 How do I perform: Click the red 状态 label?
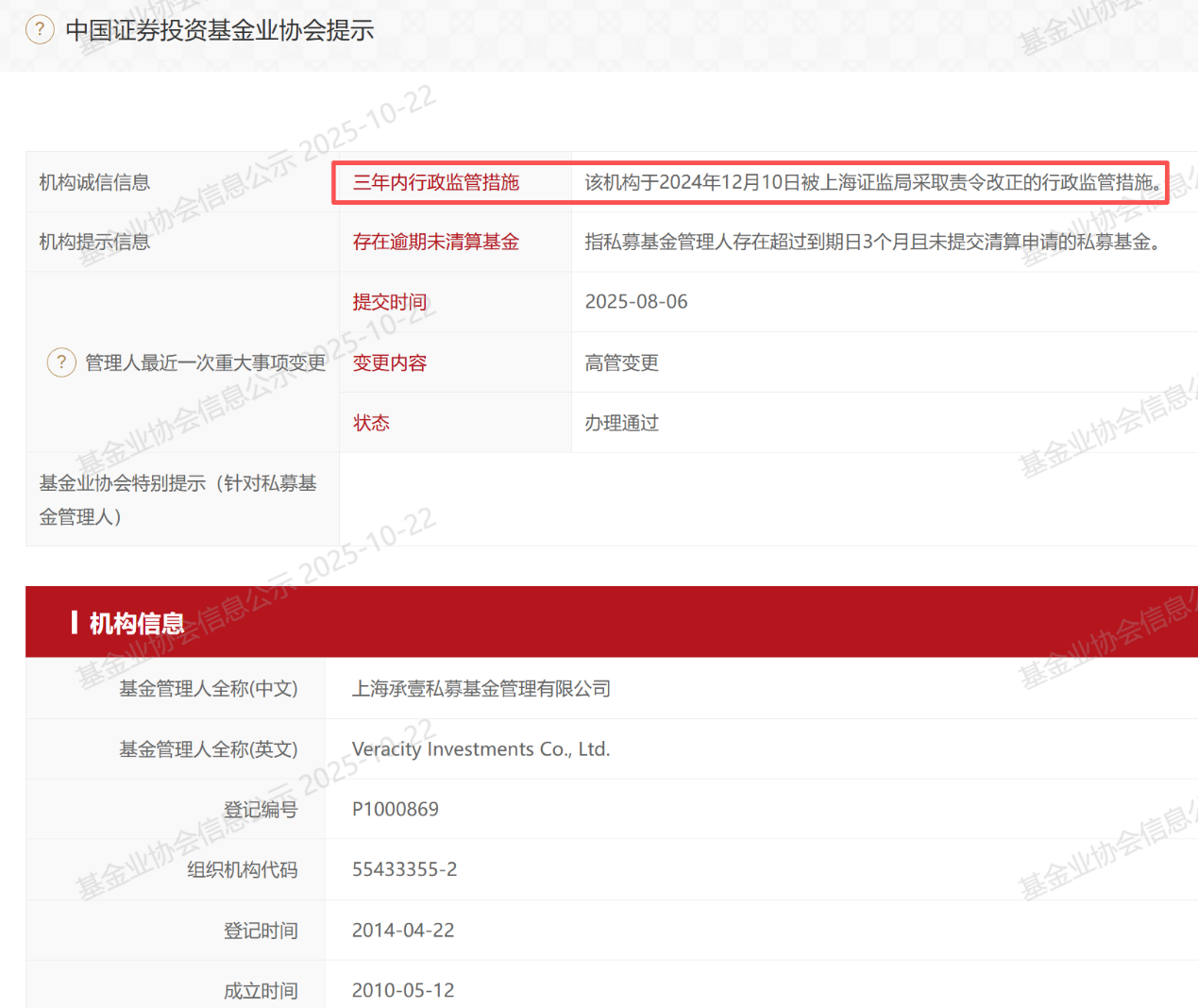[371, 423]
